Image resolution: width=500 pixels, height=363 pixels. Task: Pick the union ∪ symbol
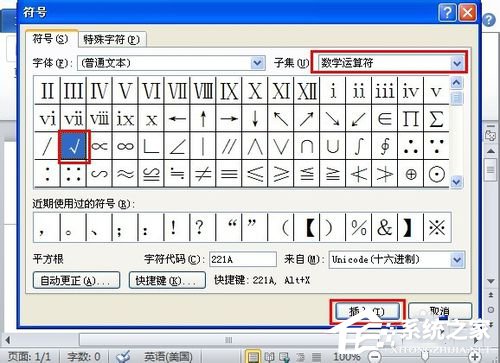pyautogui.click(x=333, y=146)
